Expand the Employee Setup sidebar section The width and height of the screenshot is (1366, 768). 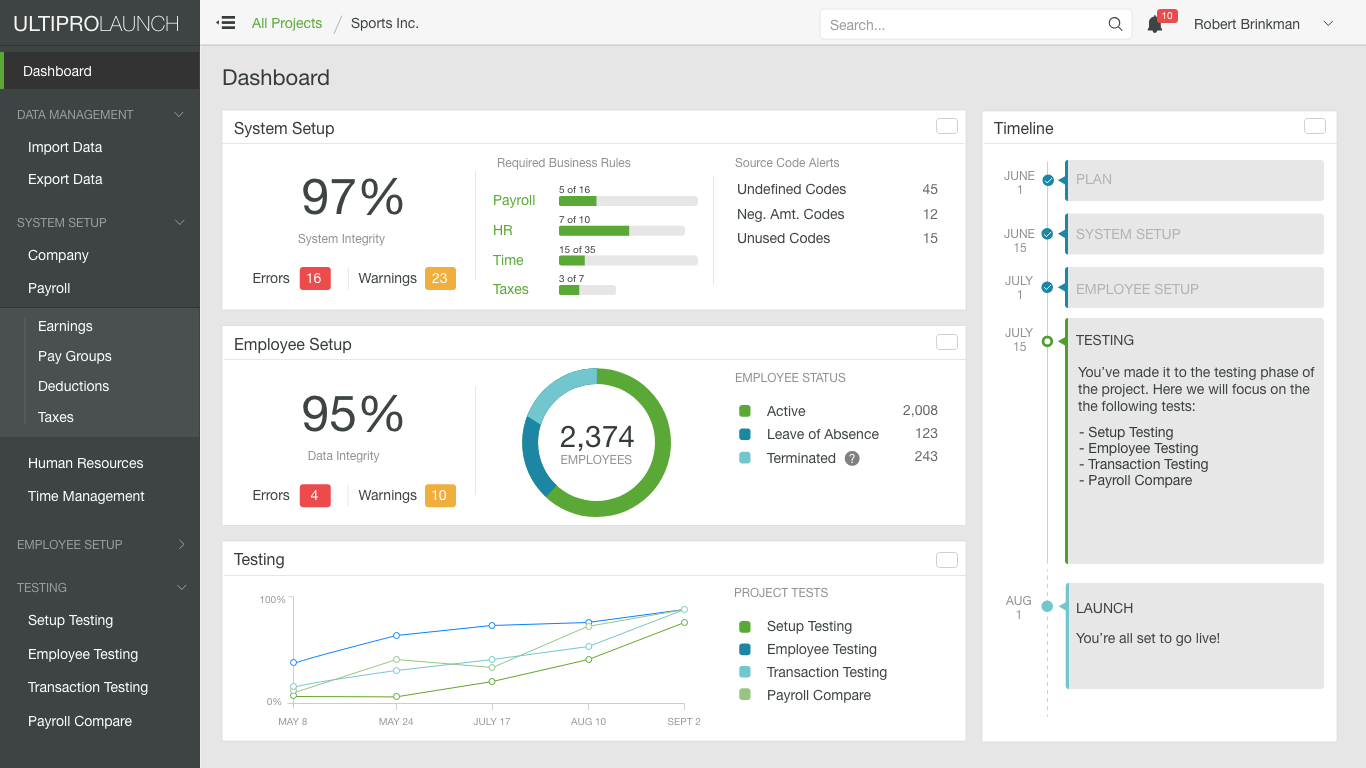click(x=181, y=545)
